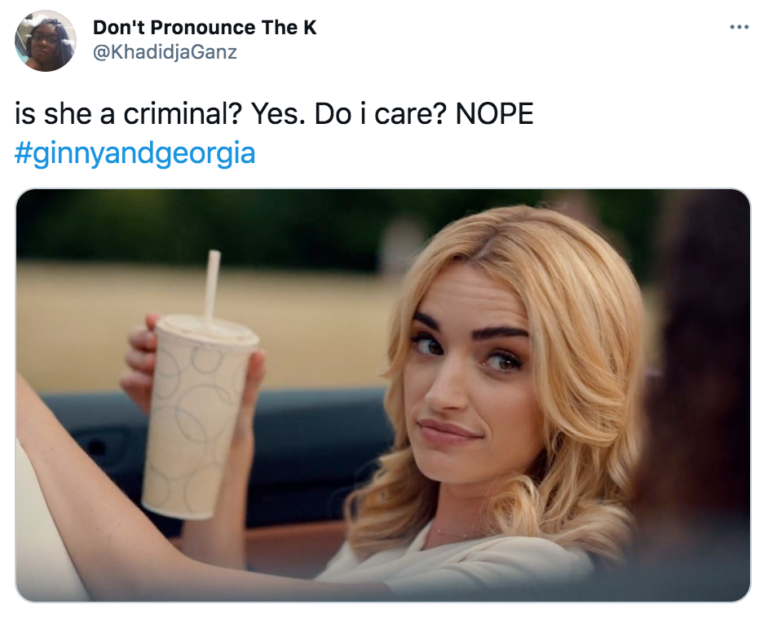
Task: Click the @KhadidjaGanz handle
Action: [165, 52]
